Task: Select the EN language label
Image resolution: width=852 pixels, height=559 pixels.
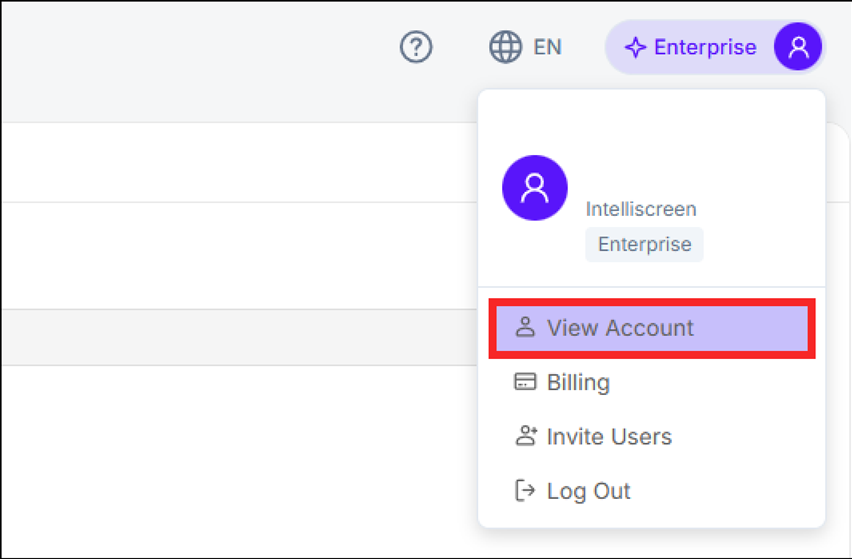Action: [547, 47]
